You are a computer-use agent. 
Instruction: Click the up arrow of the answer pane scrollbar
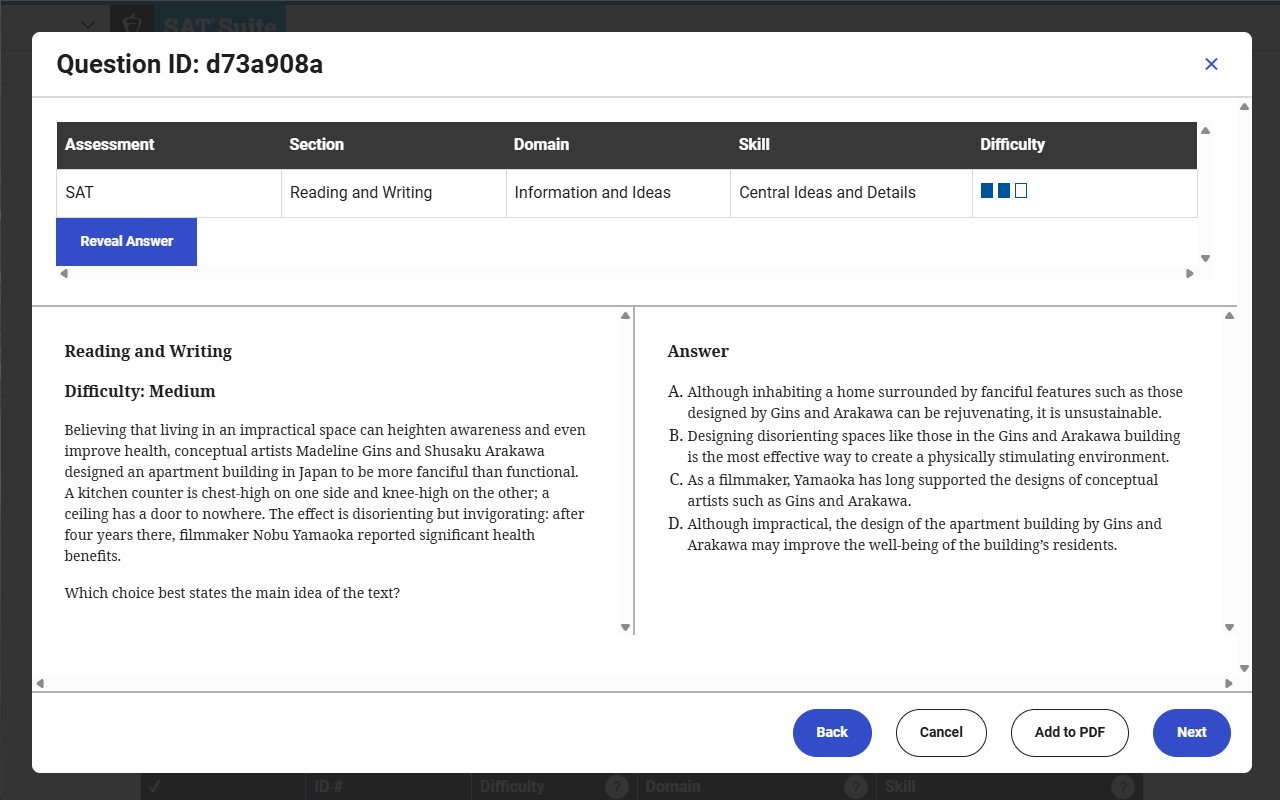(1230, 315)
